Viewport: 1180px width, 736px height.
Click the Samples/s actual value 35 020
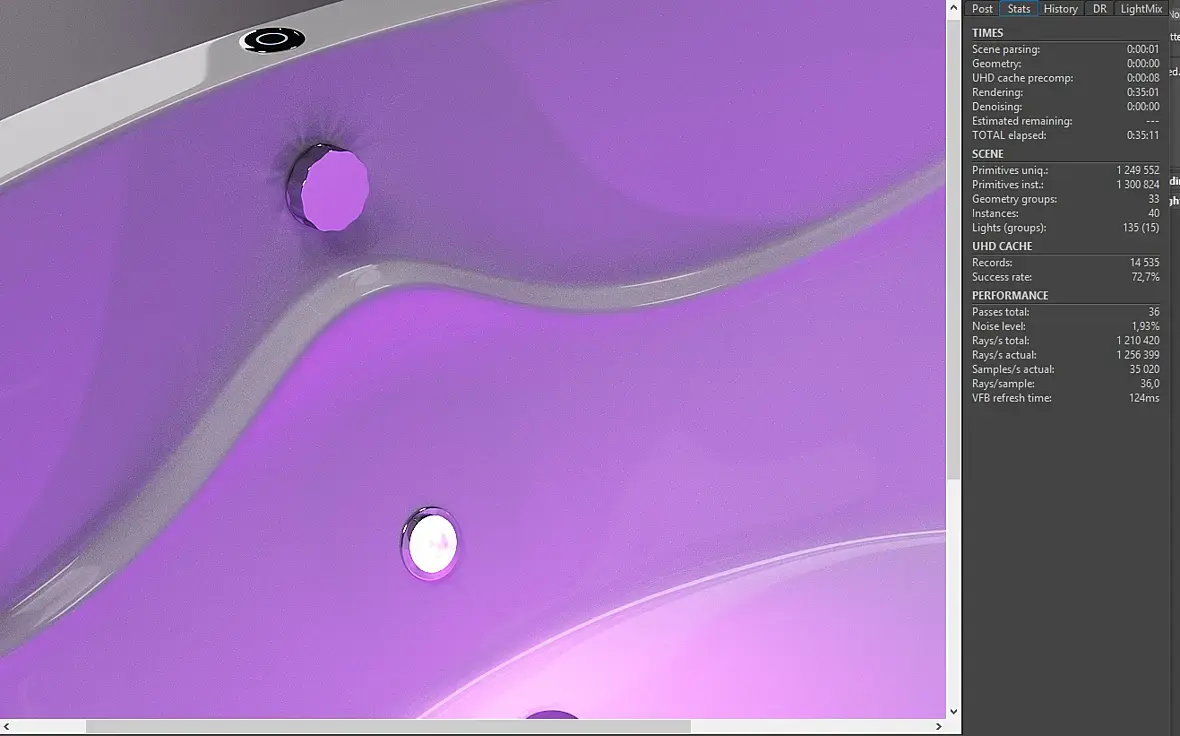pos(1145,370)
